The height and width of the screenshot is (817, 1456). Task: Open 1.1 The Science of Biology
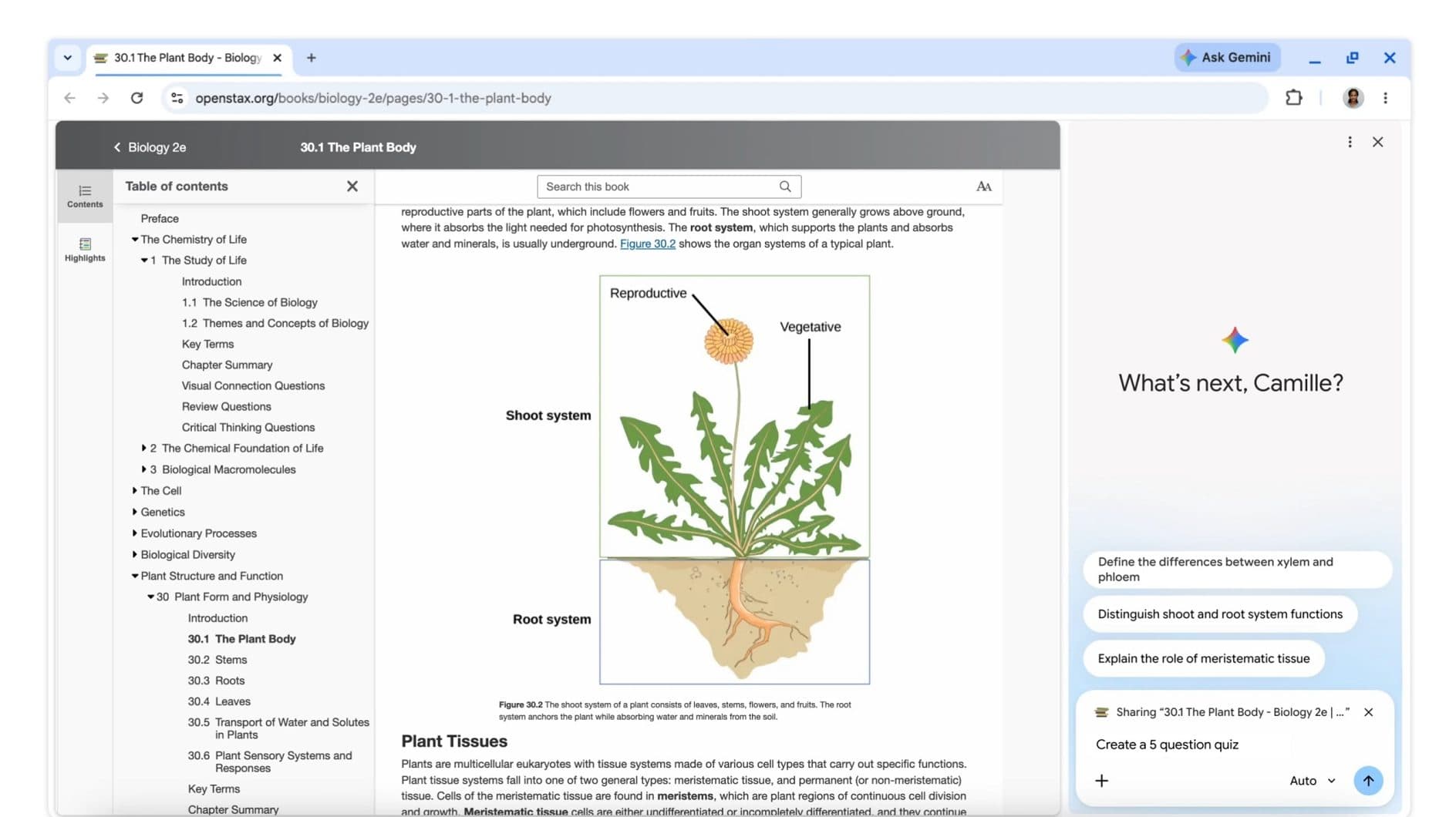pyautogui.click(x=249, y=302)
